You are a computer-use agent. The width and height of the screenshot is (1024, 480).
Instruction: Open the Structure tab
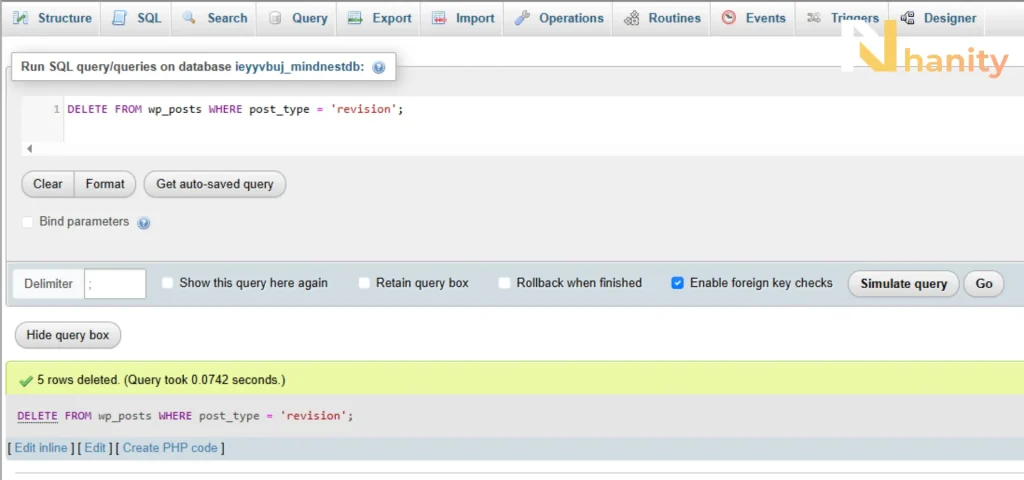(52, 18)
